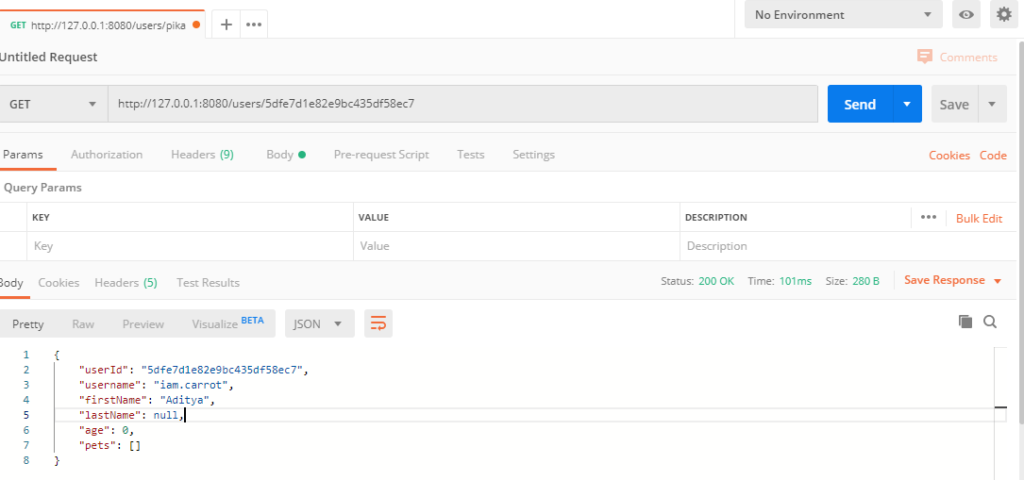1024x480 pixels.
Task: Search the response with magnifier icon
Action: [x=990, y=321]
